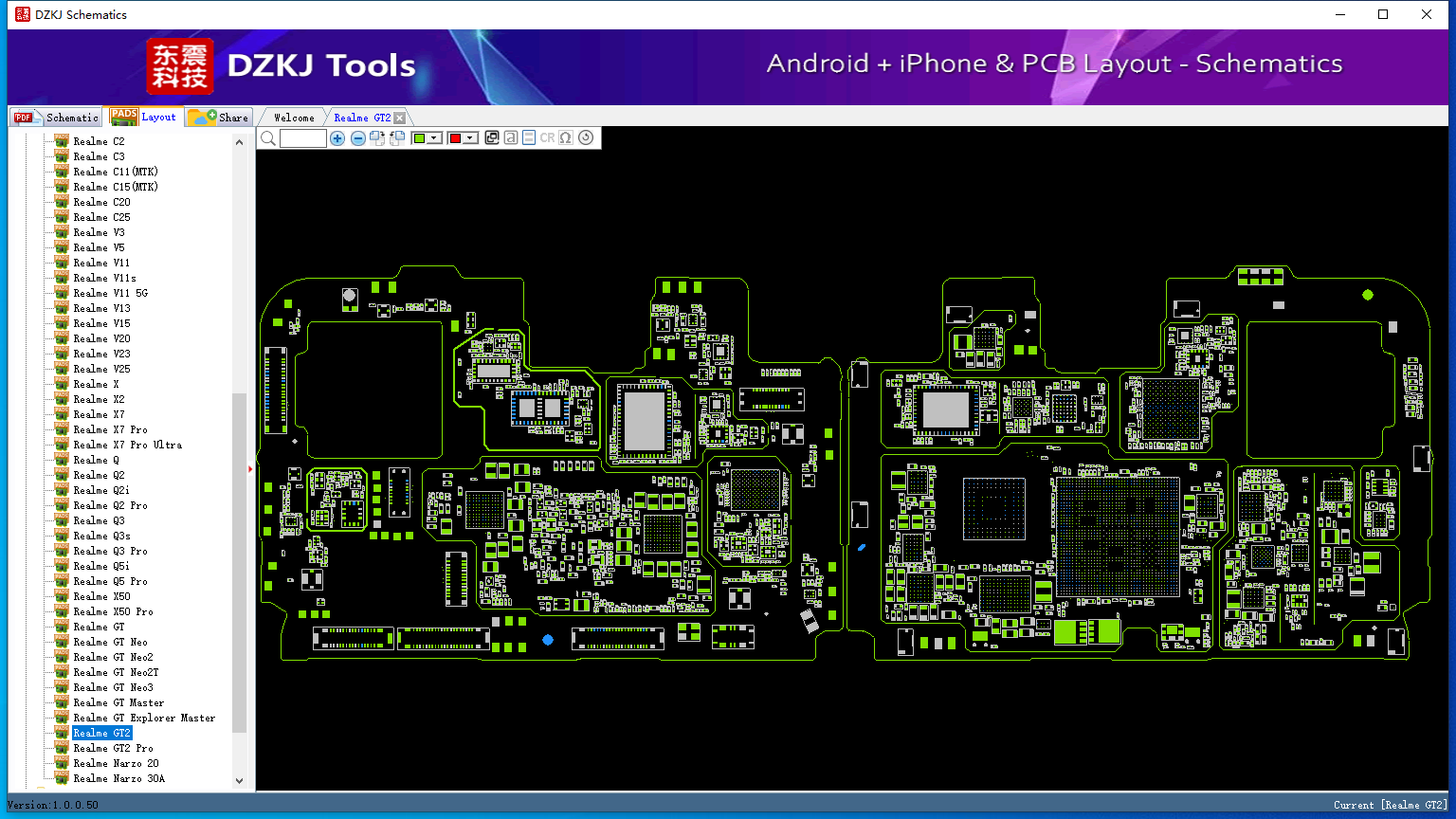Click the overlapping-squares layer icon in the toolbar
1456x819 pixels.
(x=492, y=137)
